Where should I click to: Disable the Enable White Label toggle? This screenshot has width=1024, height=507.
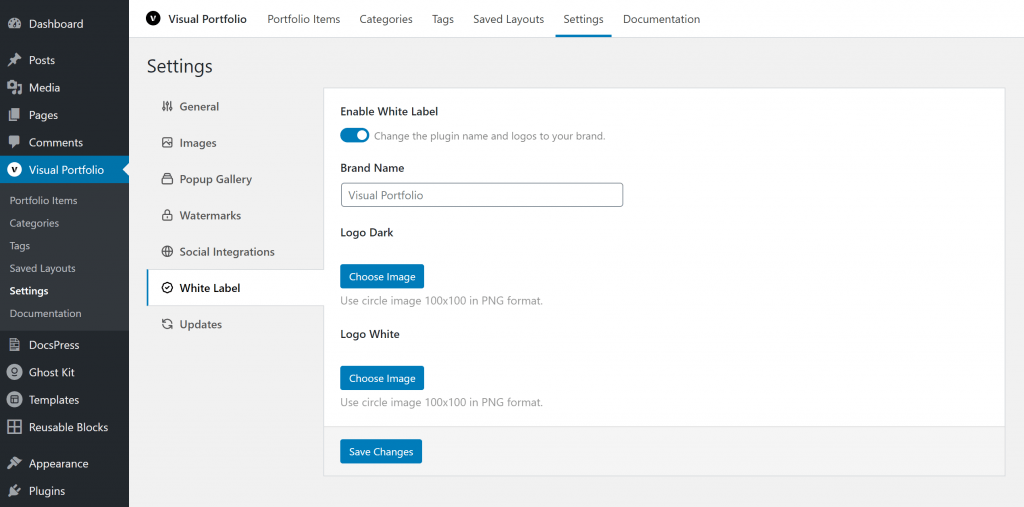tap(355, 135)
